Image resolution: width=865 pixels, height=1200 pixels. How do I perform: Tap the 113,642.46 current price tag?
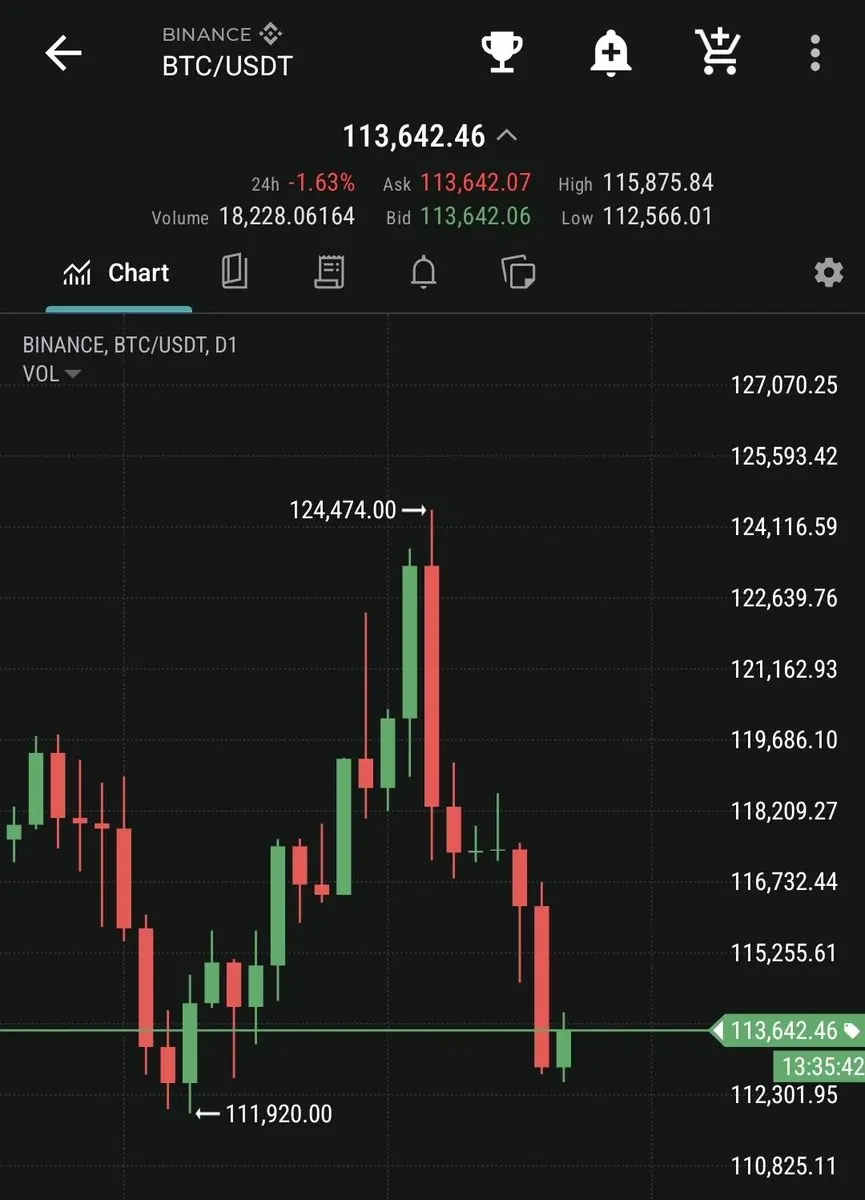tap(787, 1031)
